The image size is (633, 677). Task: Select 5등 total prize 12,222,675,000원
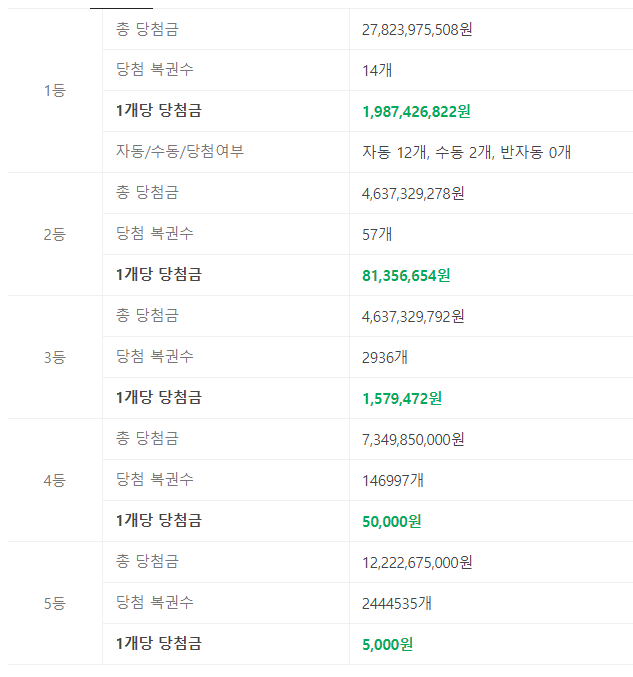(417, 563)
